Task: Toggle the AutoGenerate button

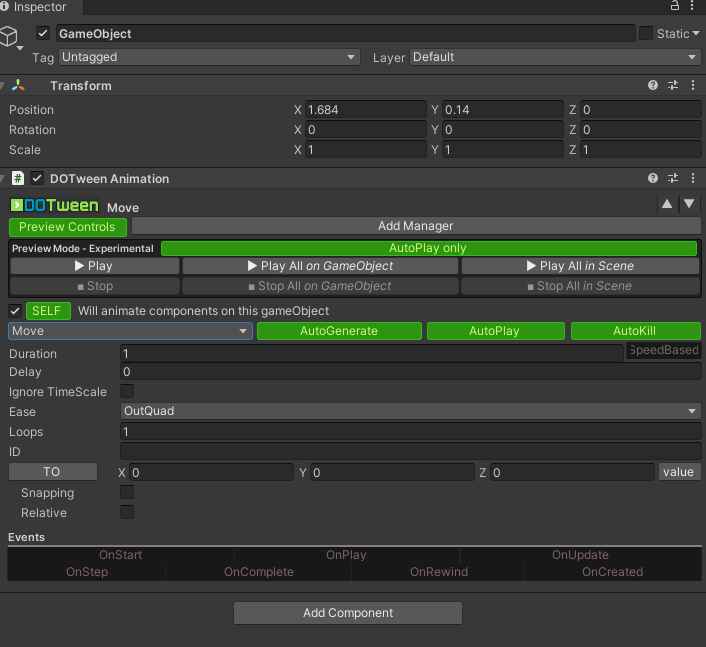Action: tap(339, 331)
